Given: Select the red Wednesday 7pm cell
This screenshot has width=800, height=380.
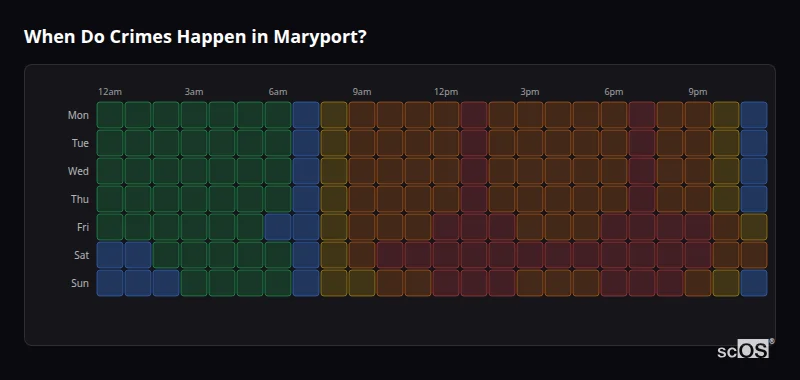Looking at the screenshot, I should (x=641, y=171).
